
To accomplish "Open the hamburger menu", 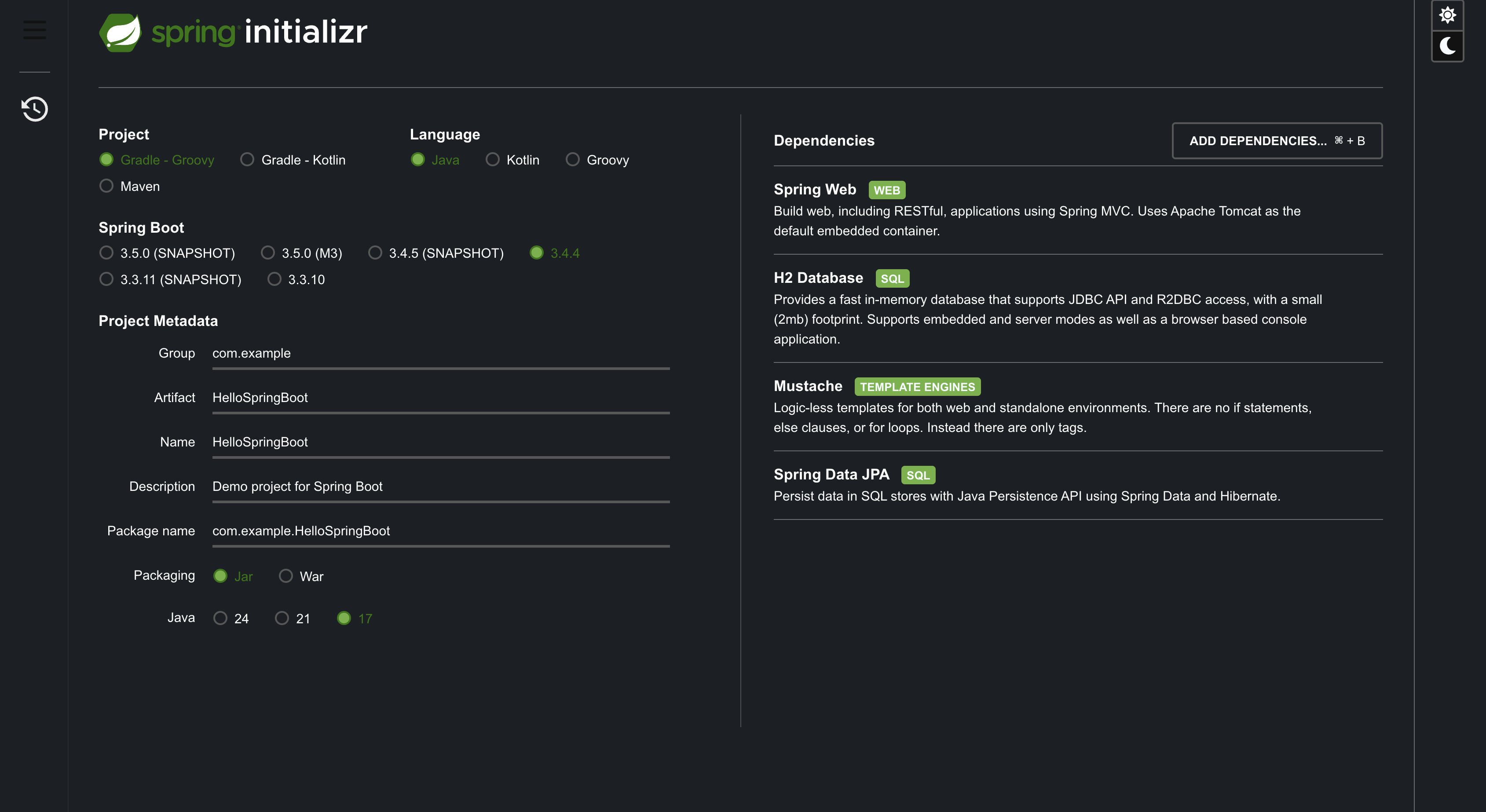I will 35,30.
